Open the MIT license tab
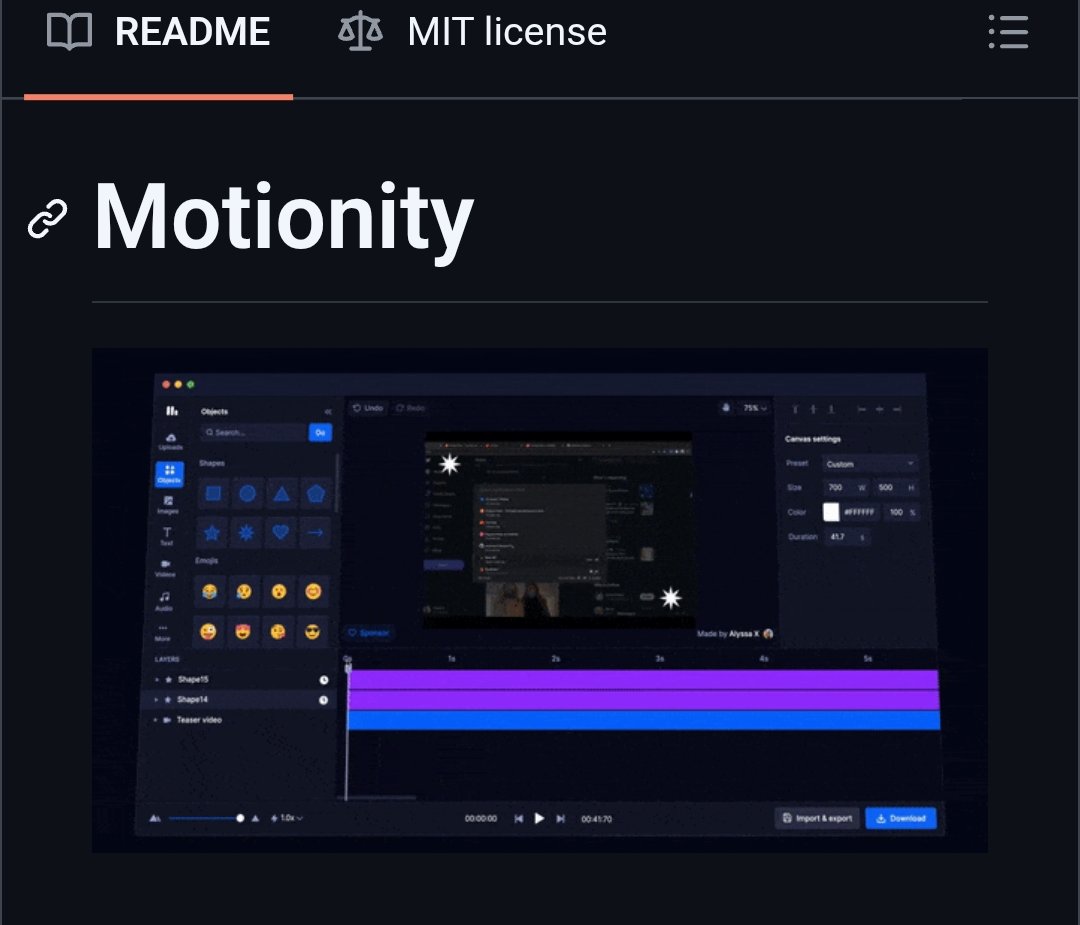This screenshot has width=1080, height=925. [x=472, y=32]
